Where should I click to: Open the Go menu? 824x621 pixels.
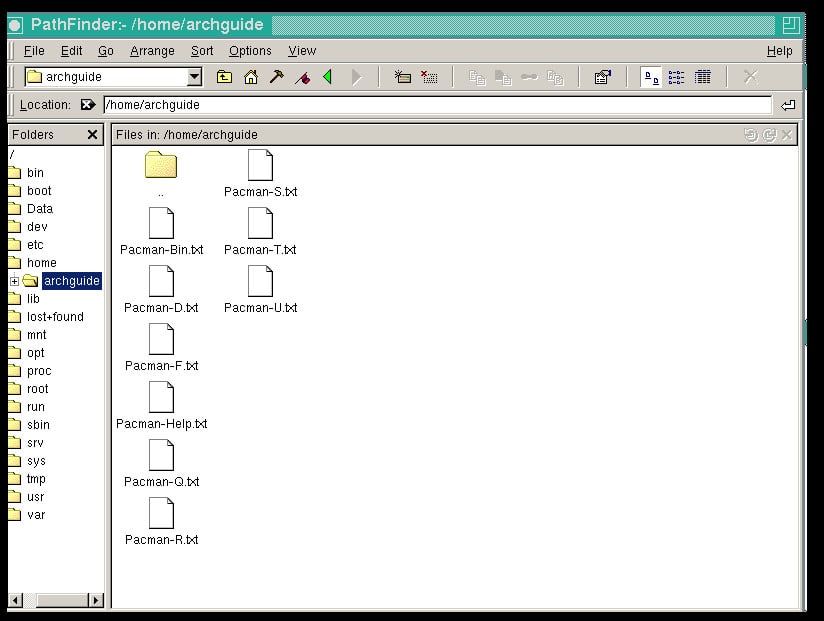(x=106, y=51)
